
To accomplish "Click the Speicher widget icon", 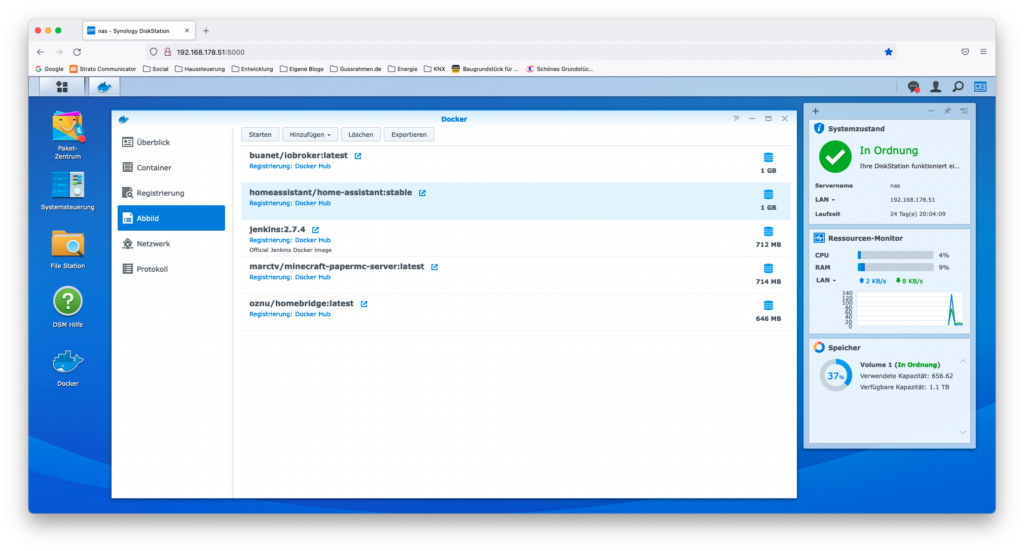I will [819, 347].
